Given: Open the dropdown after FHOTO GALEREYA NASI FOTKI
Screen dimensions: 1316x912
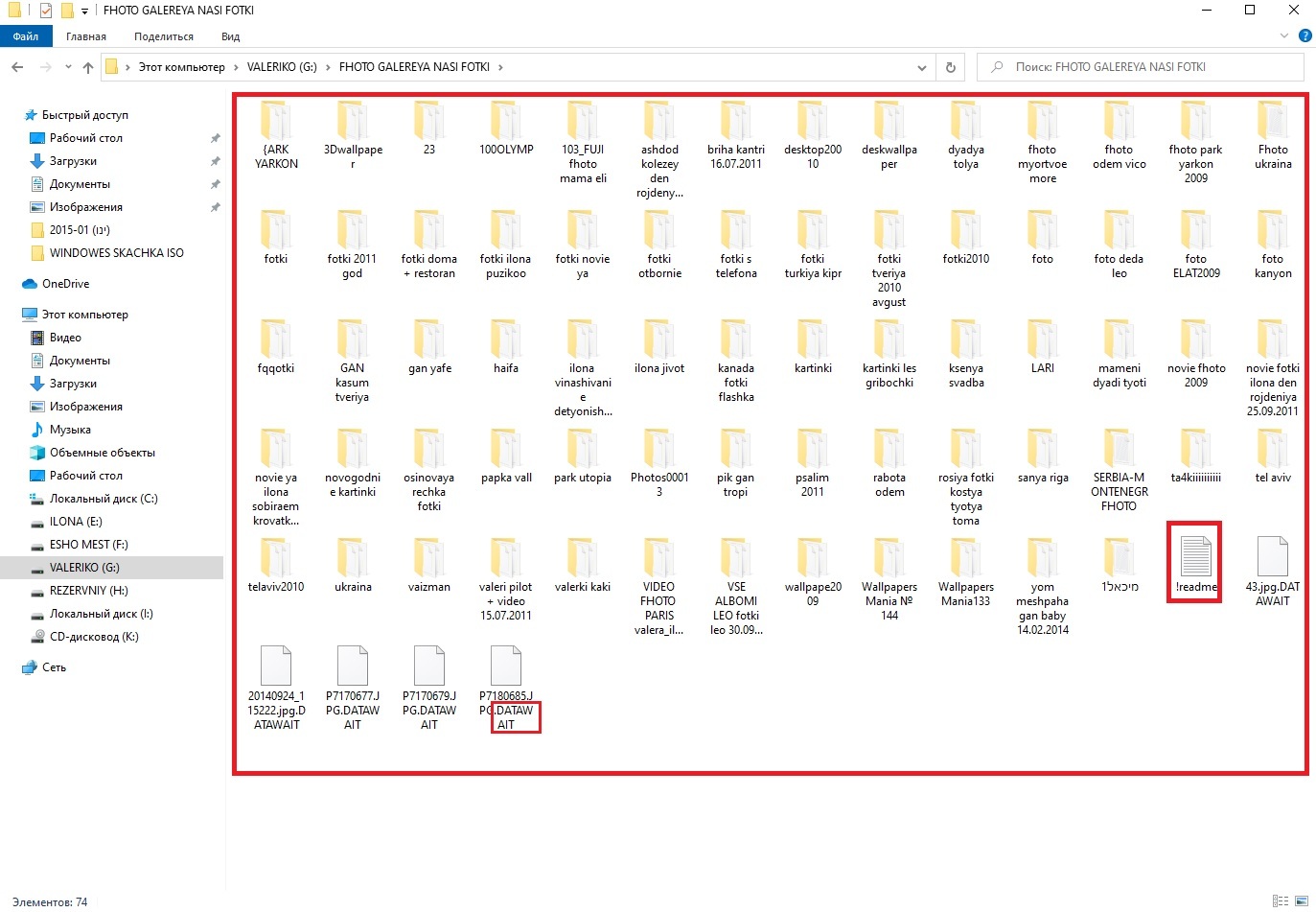Looking at the screenshot, I should point(500,67).
